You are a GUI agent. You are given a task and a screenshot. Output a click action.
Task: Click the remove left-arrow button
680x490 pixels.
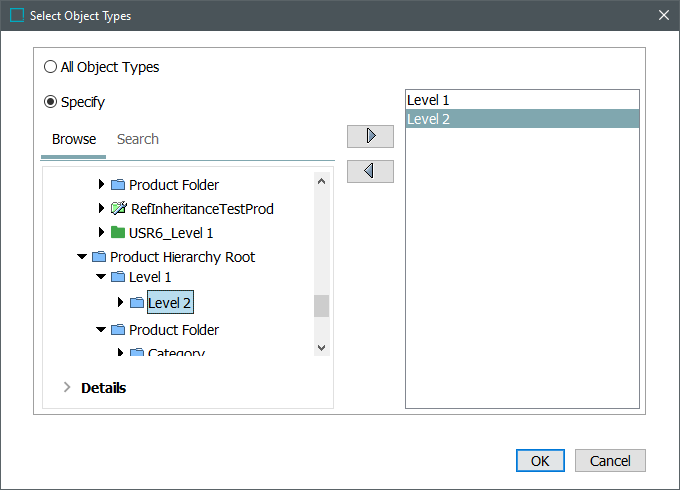click(x=370, y=171)
